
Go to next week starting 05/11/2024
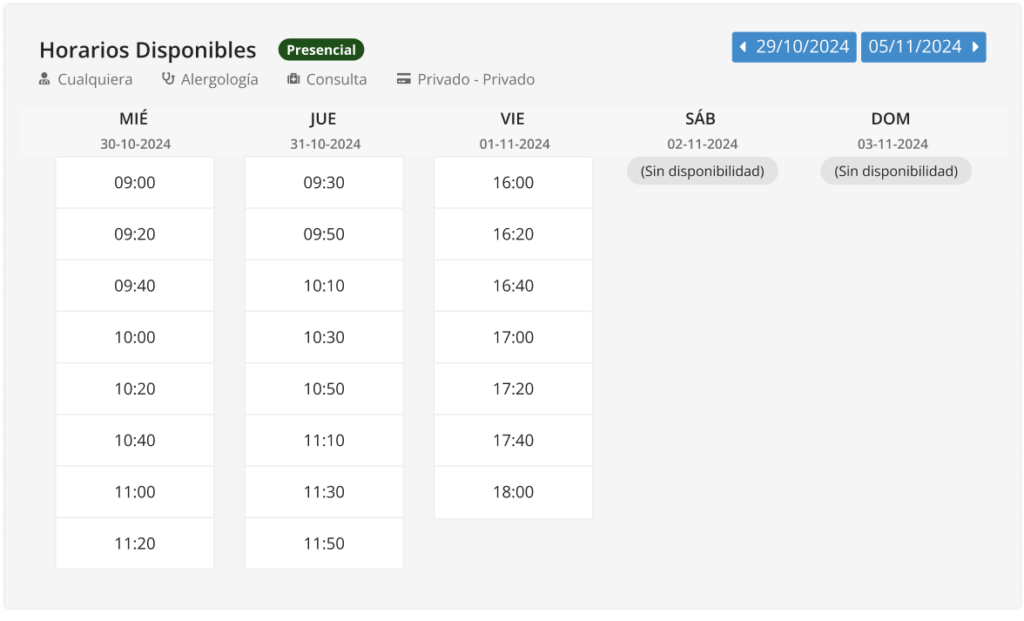(923, 47)
